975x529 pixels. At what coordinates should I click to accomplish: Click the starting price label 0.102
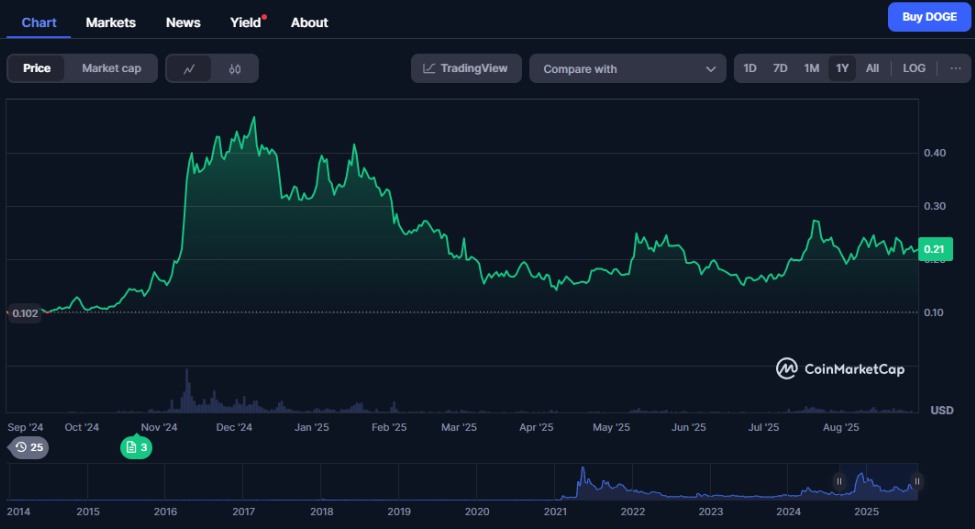pos(25,313)
